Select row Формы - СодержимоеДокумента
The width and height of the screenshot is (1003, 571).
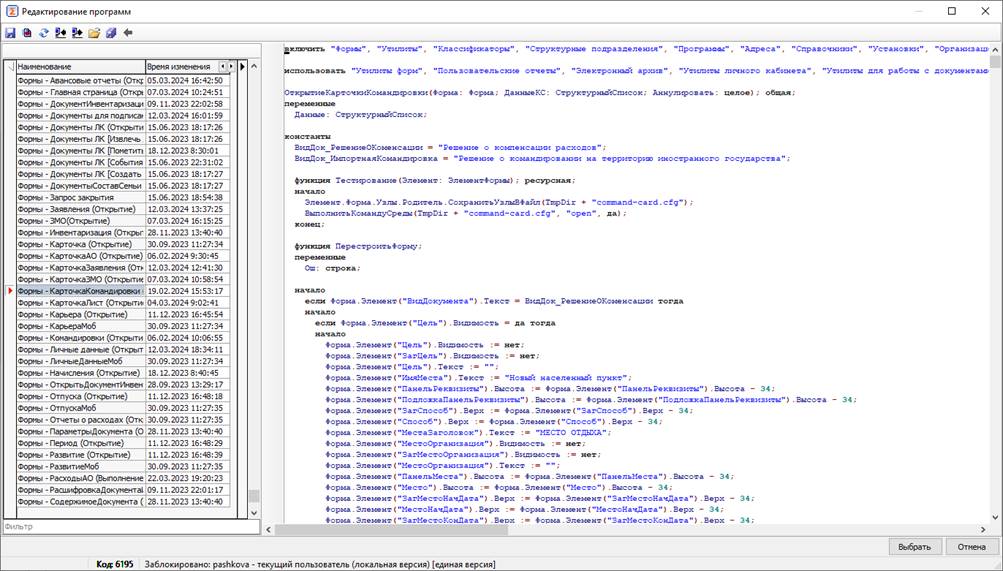point(123,501)
